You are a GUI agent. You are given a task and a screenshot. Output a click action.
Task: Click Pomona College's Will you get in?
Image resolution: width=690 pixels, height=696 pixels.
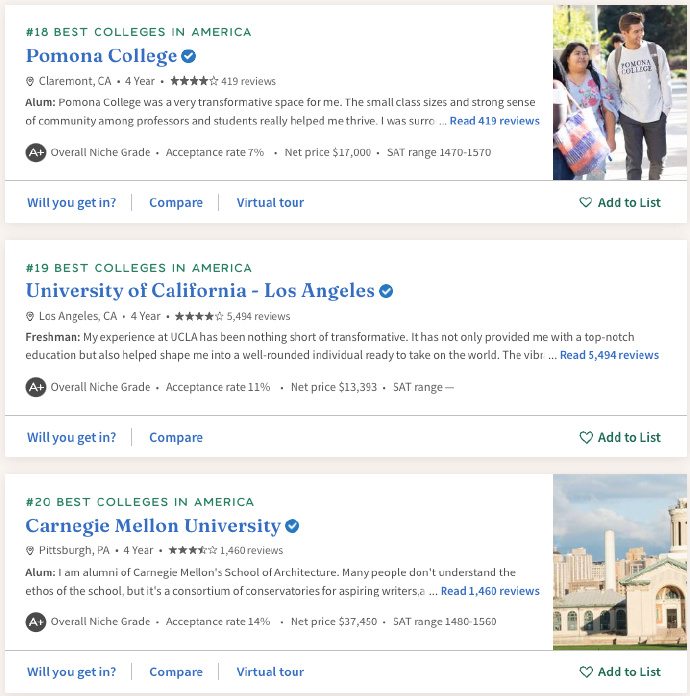[71, 202]
